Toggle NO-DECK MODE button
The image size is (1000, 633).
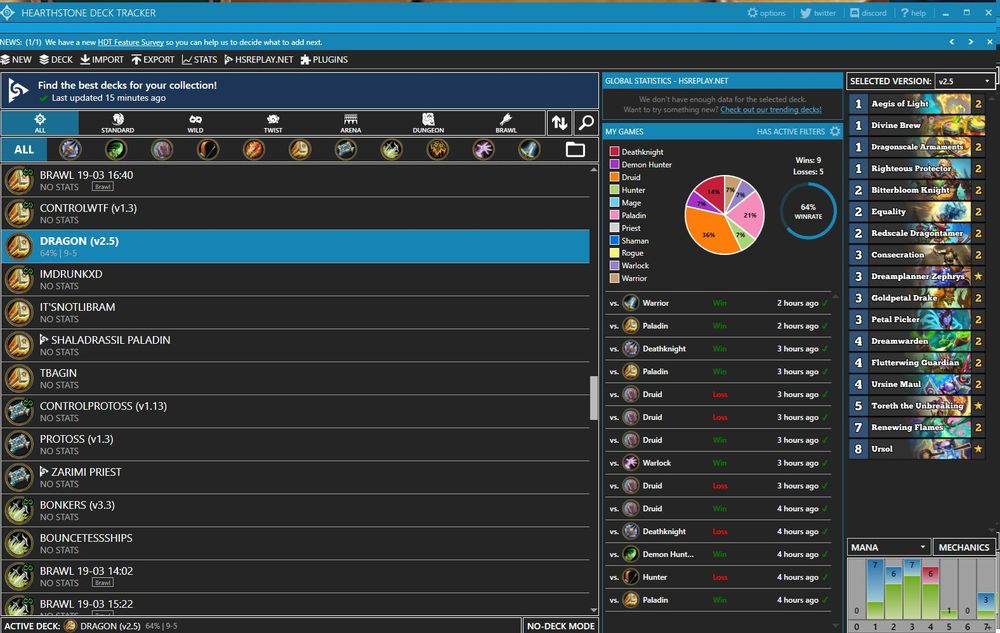coord(561,625)
